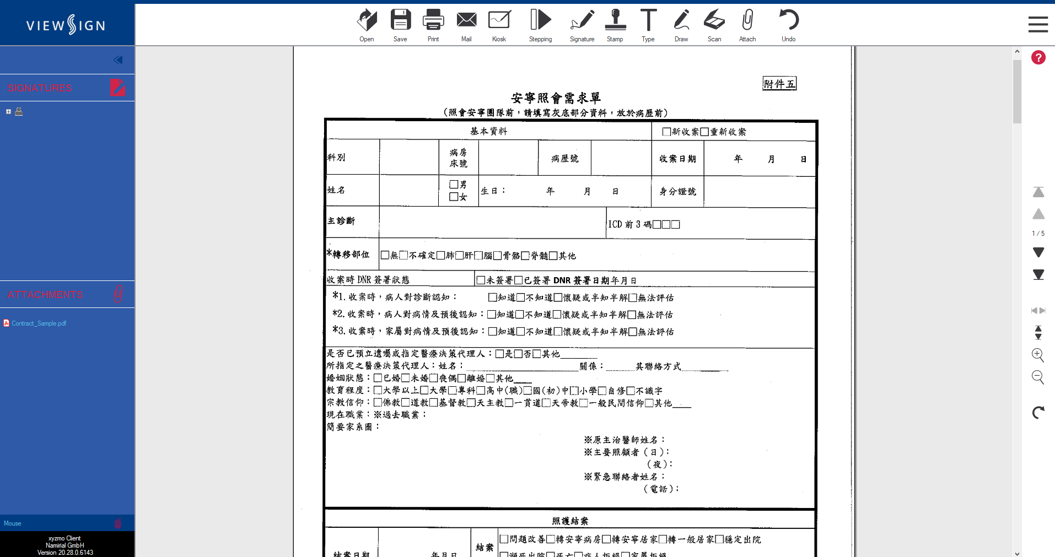Click the Scan tool icon
1055x557 pixels.
point(715,26)
